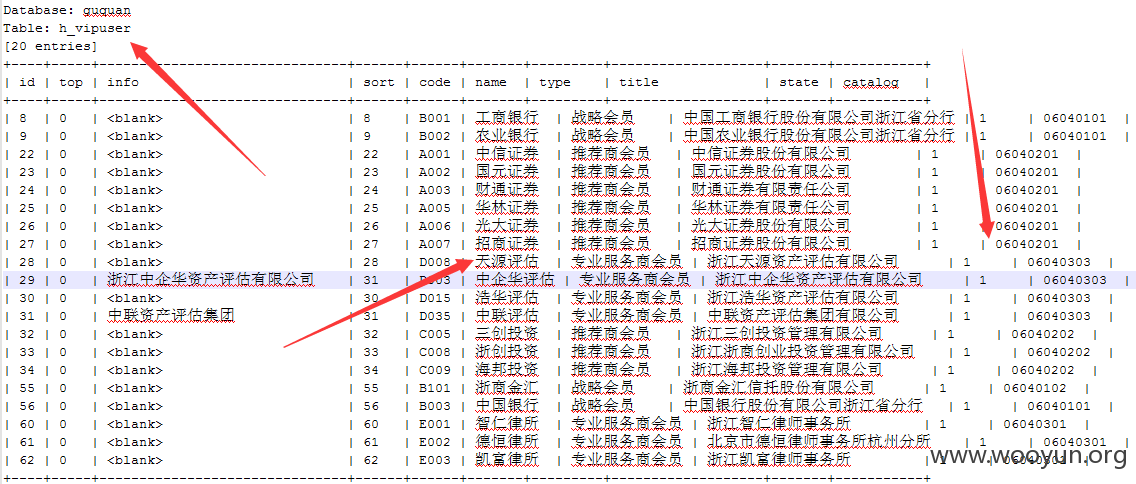Click the name '华林证券'
This screenshot has height=484, width=1136.
(507, 208)
